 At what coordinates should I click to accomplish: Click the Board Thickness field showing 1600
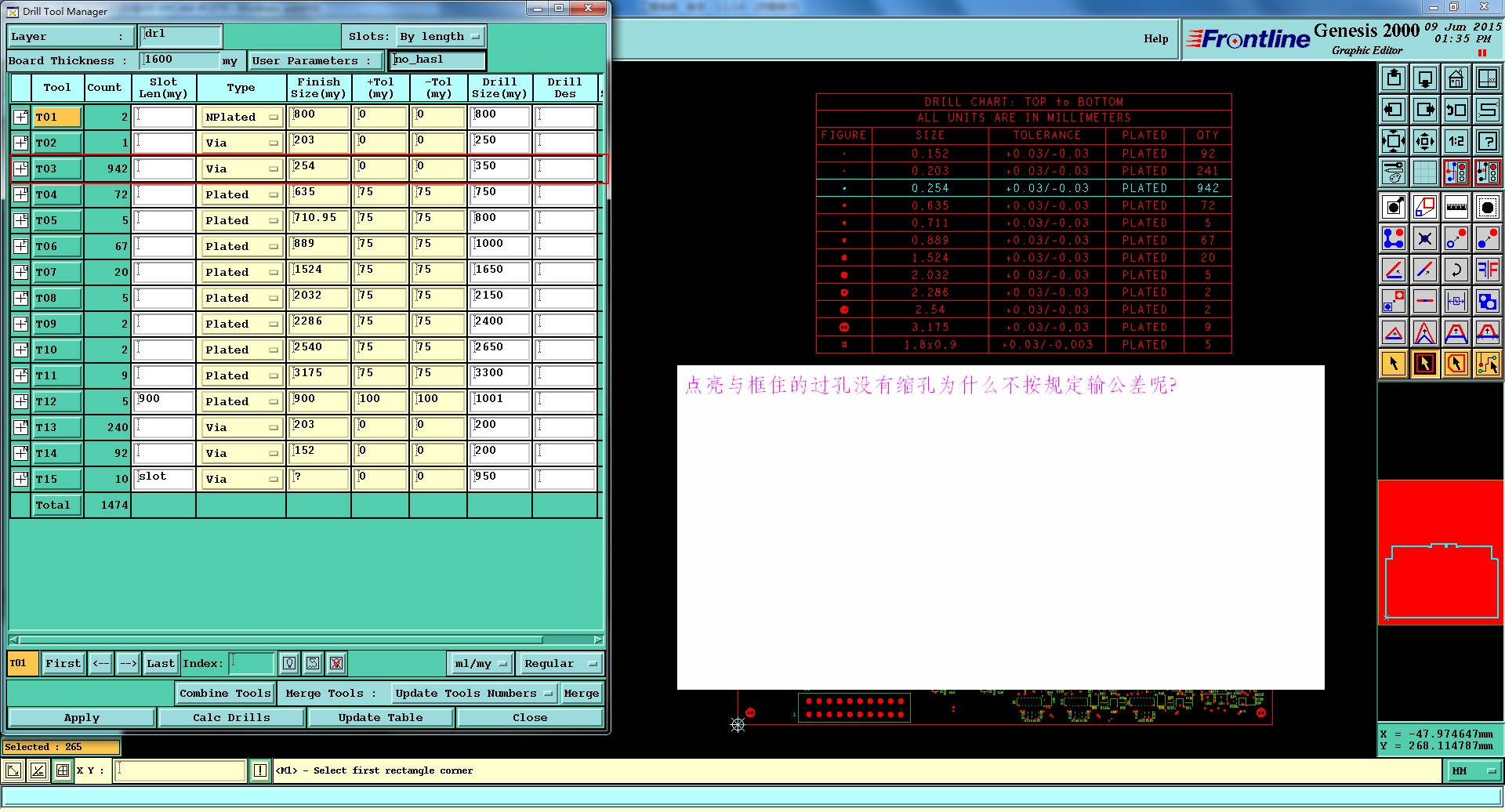(180, 60)
